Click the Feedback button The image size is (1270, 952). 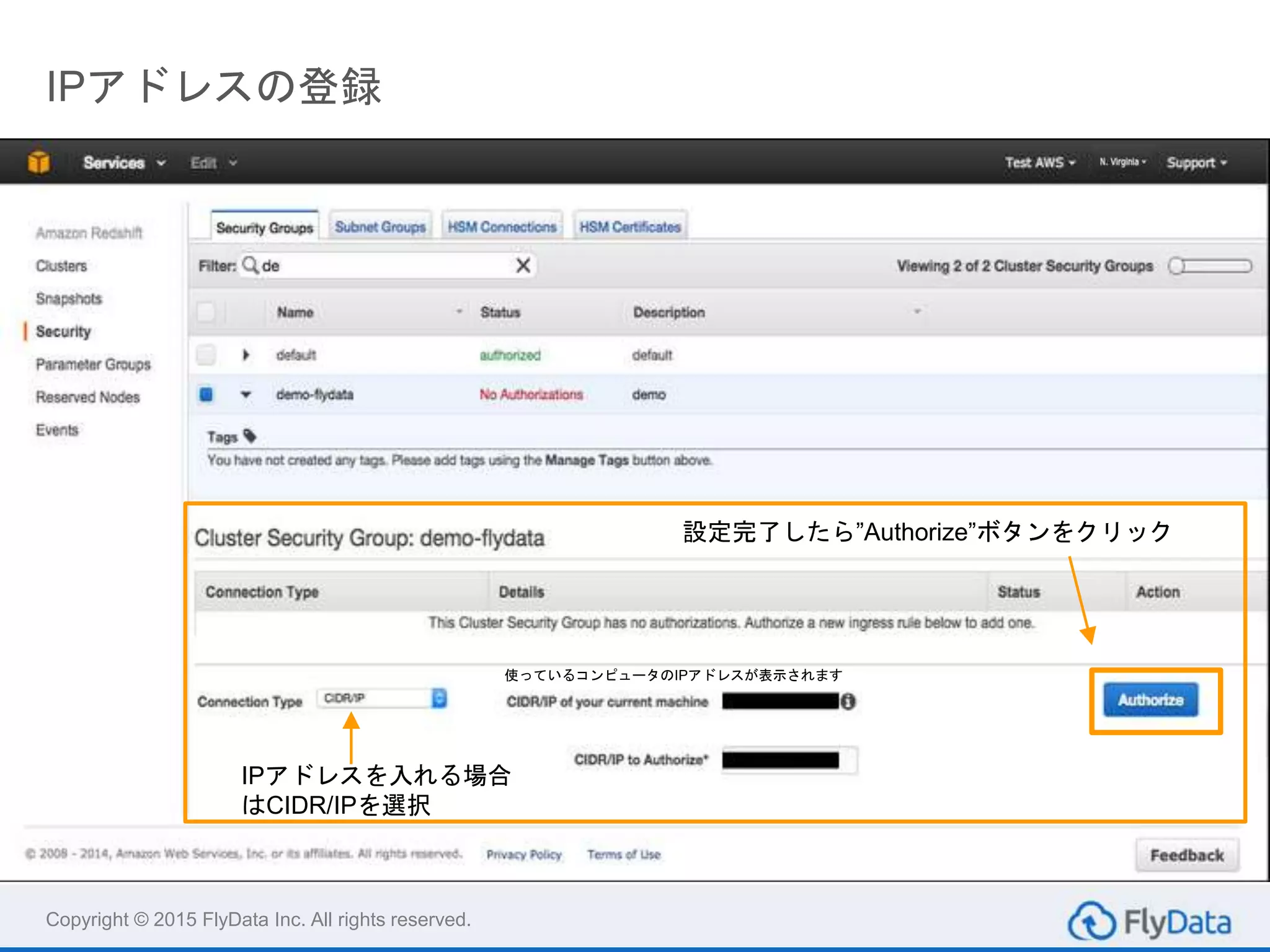pyautogui.click(x=1188, y=855)
